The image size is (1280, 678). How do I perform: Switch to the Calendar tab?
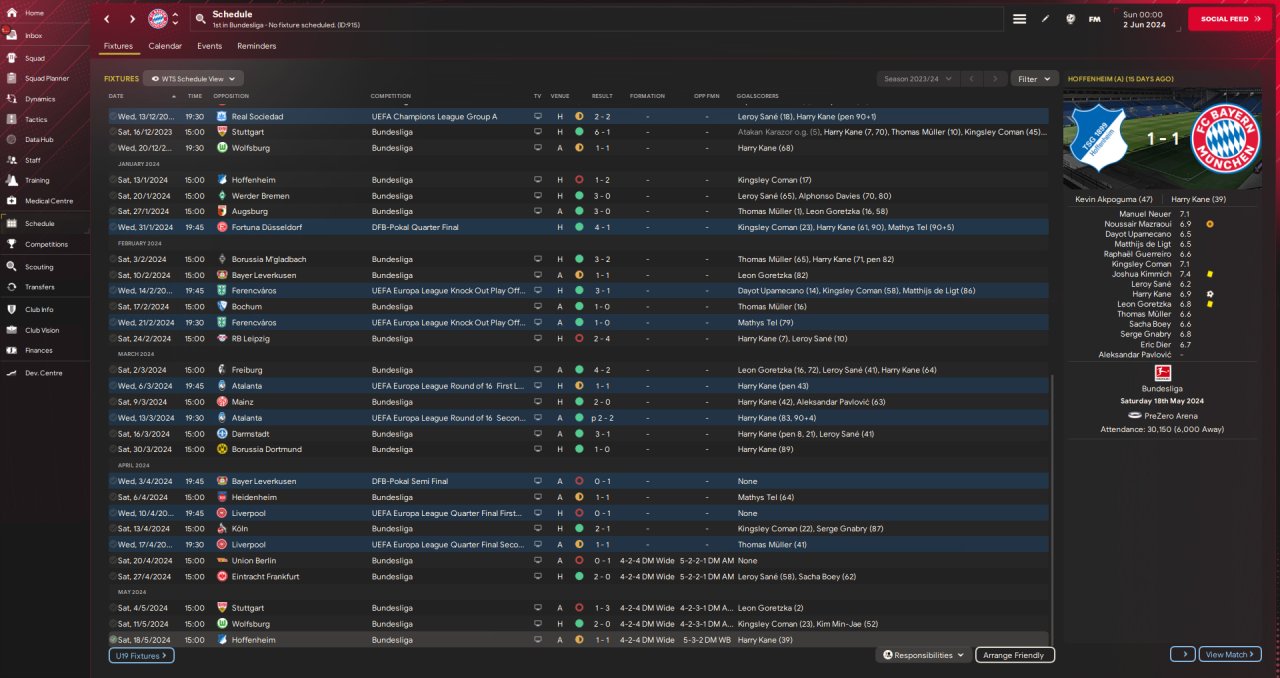click(165, 46)
